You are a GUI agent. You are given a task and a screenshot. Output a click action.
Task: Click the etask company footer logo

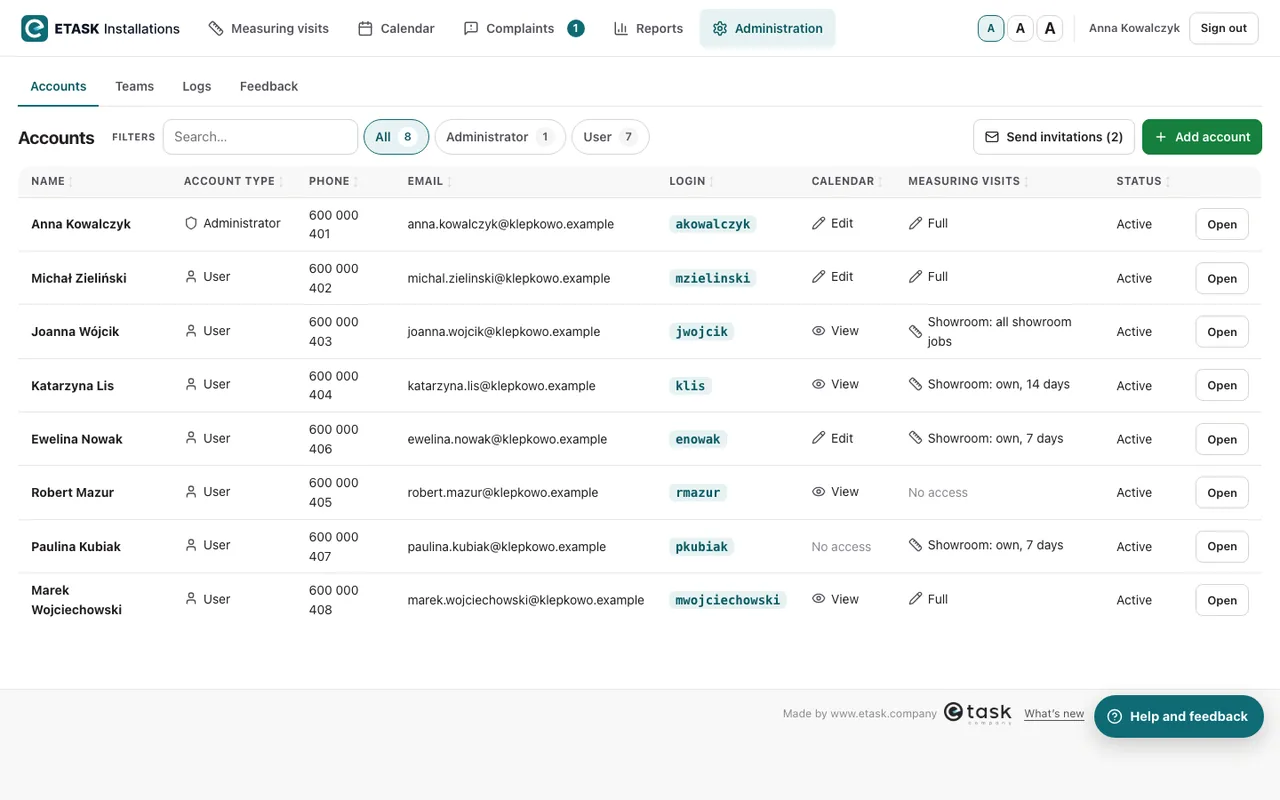978,713
